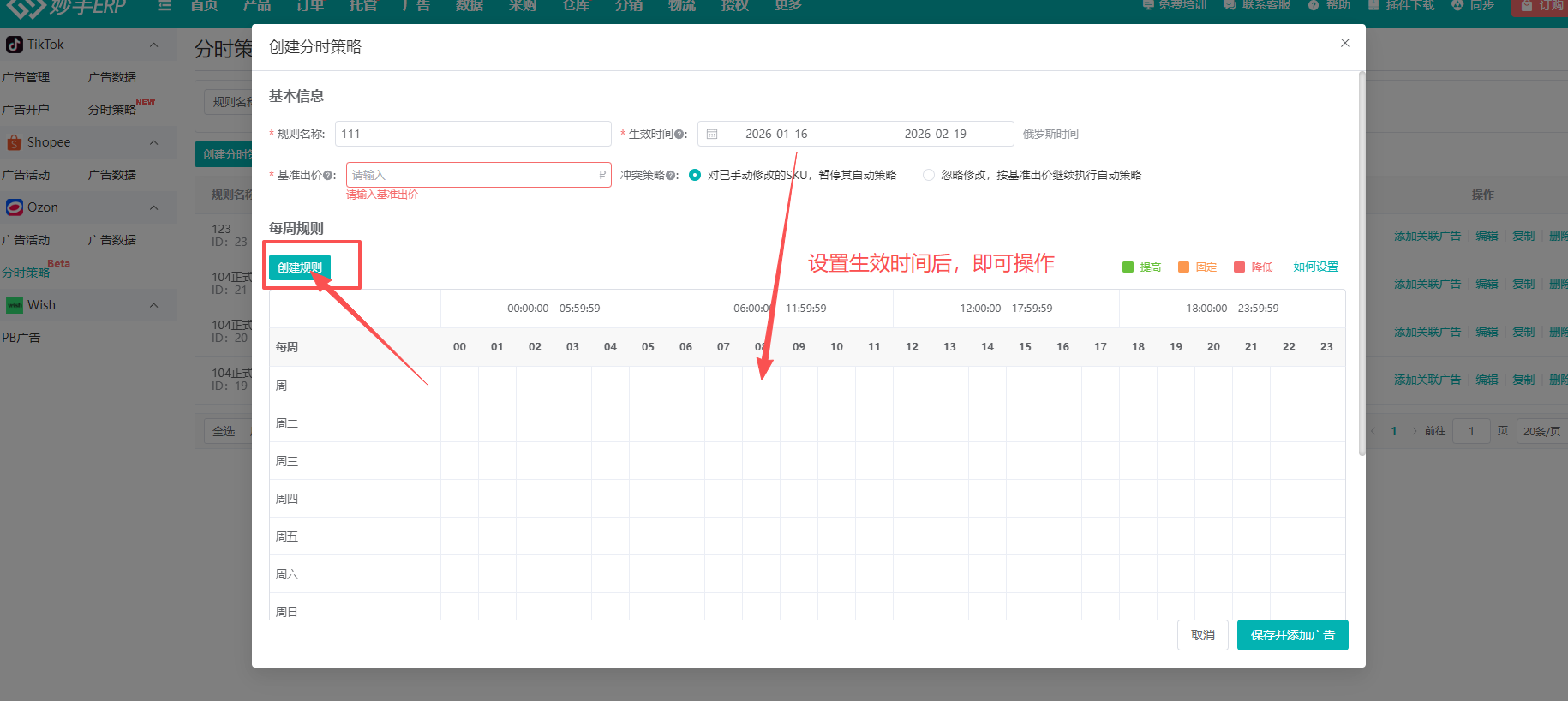Click the 创建规则 button

pyautogui.click(x=300, y=267)
